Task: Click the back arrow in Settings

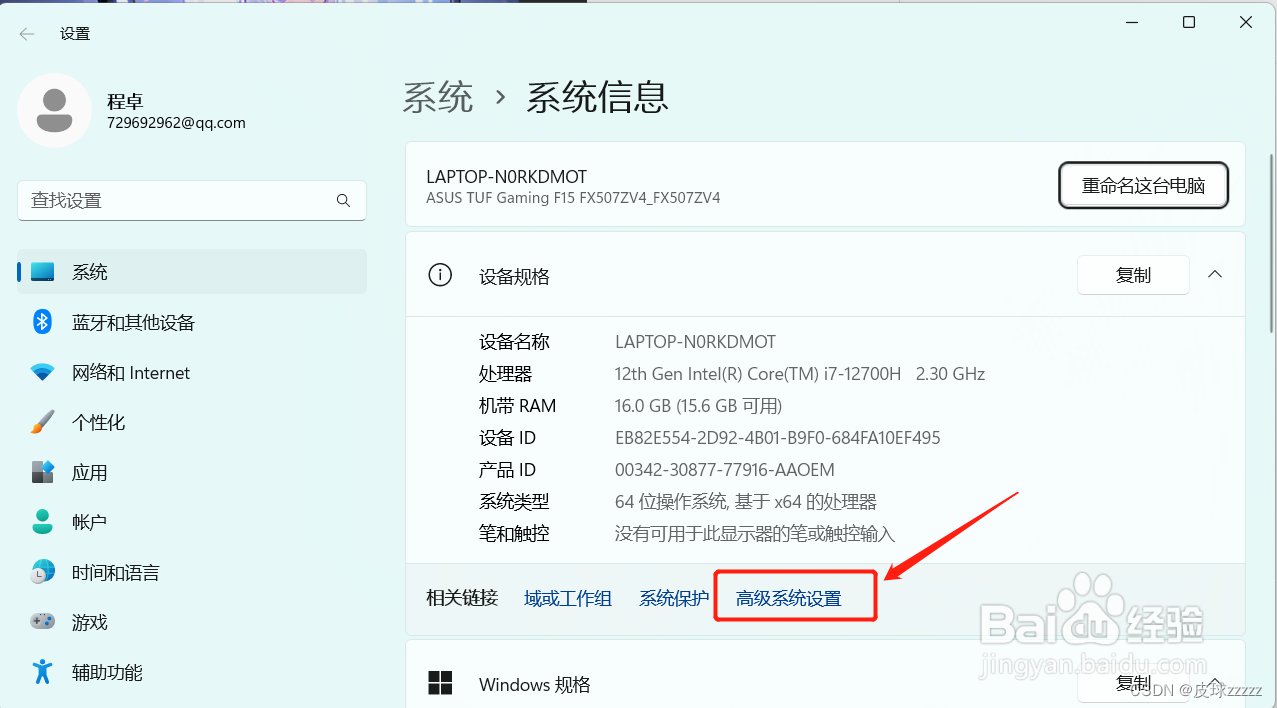Action: (27, 34)
